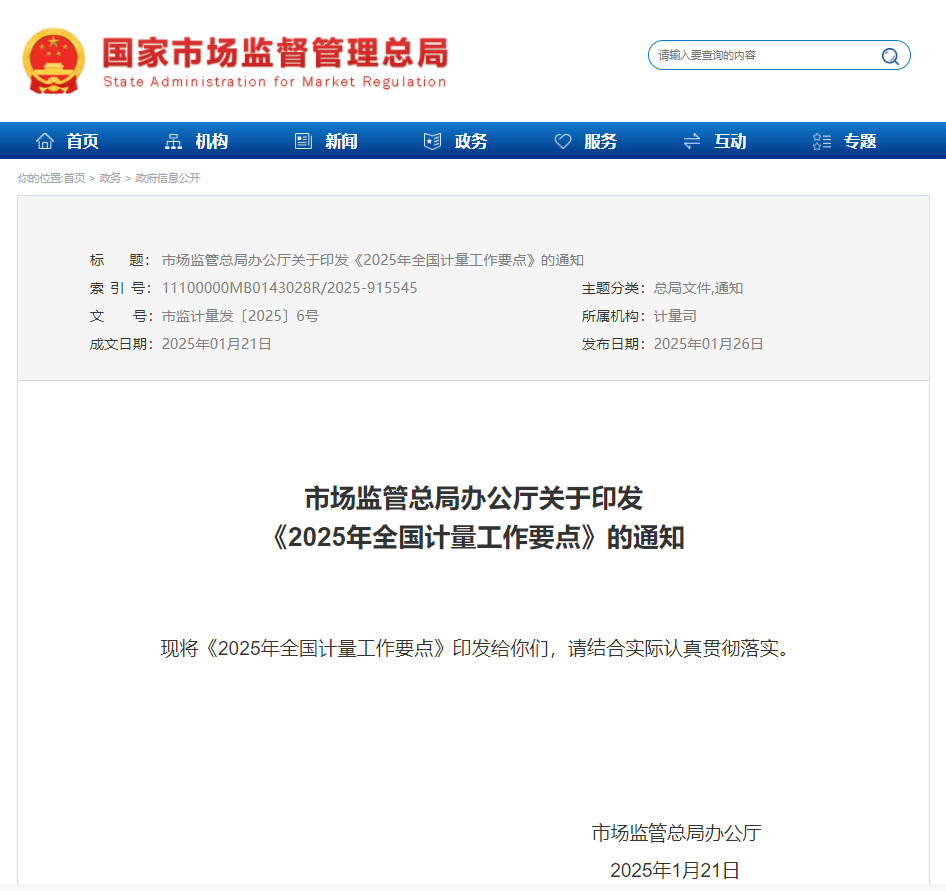This screenshot has height=891, width=946.
Task: Select document number 市监计量发〔2025〕6号
Action: tap(241, 316)
